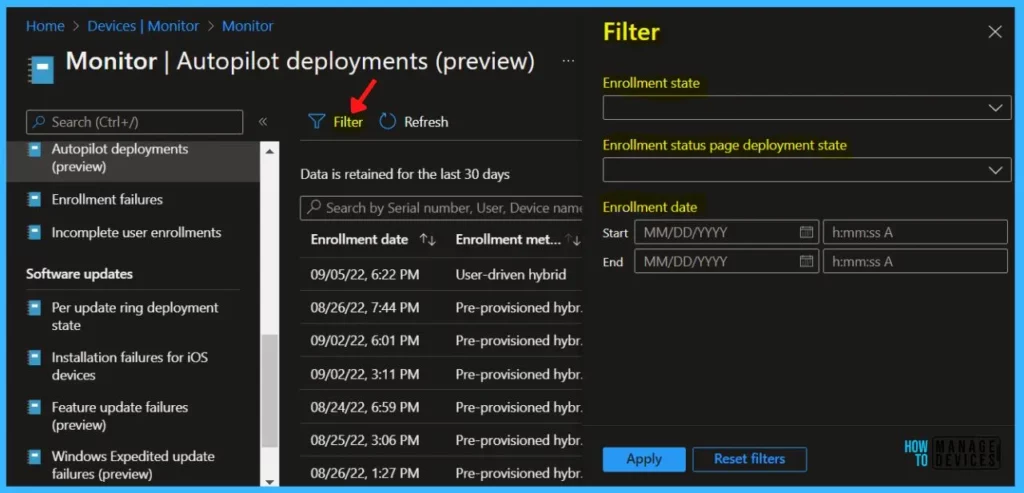Click icon beside Incomplete user enrollments

coord(34,232)
